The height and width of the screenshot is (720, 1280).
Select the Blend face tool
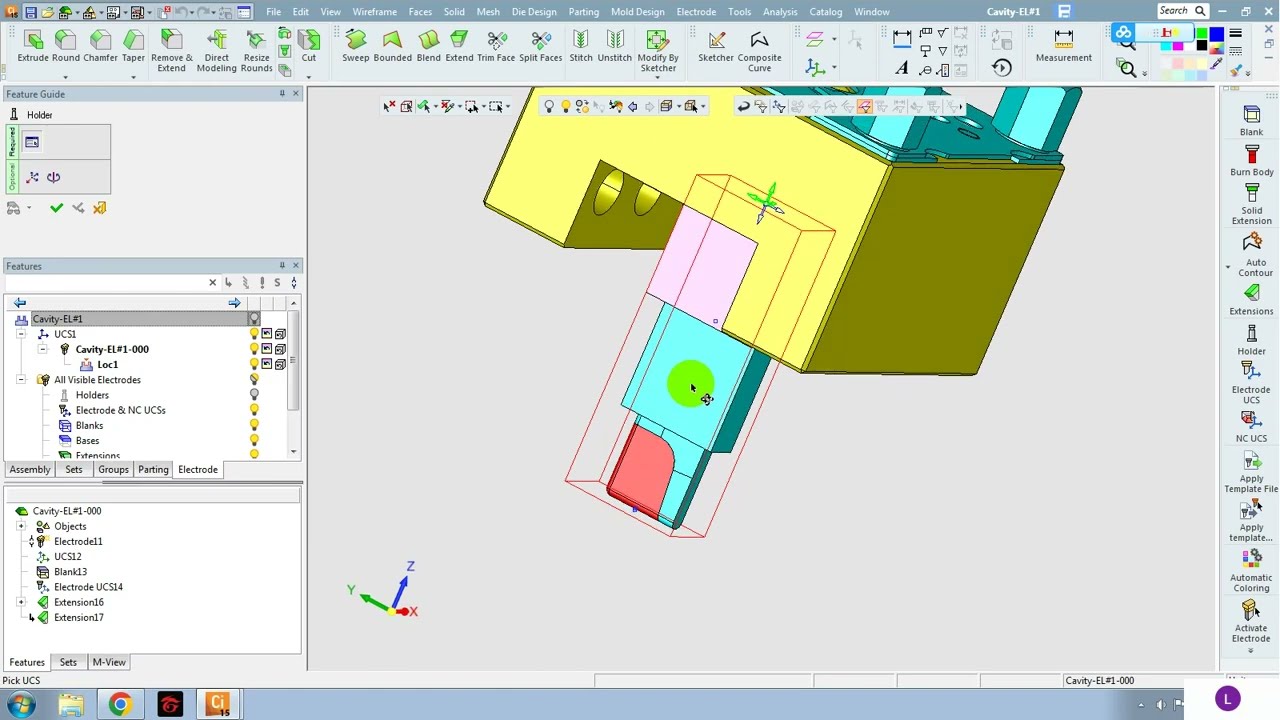coord(428,46)
